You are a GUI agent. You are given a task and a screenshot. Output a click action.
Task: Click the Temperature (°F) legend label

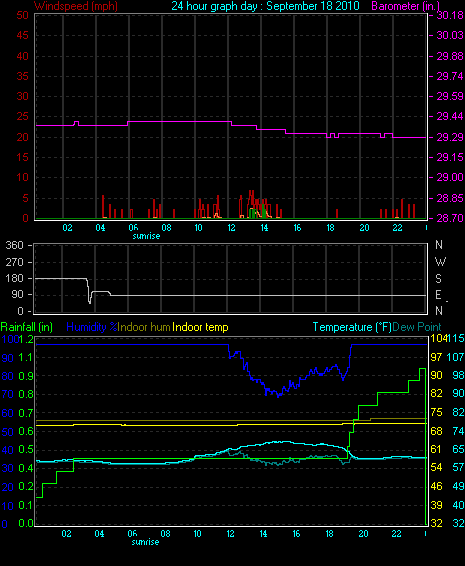coord(352,327)
